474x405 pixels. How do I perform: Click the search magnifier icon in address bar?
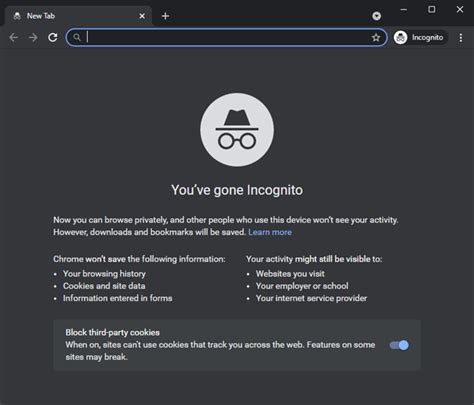pos(77,37)
